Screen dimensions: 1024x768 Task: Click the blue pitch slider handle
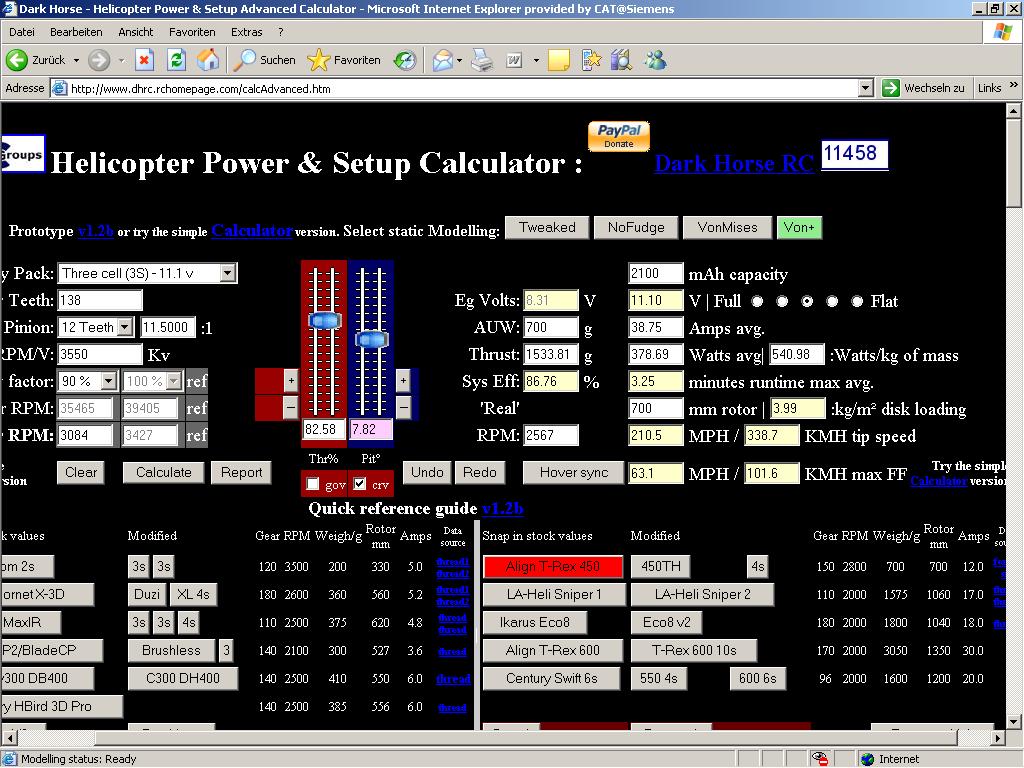[372, 340]
